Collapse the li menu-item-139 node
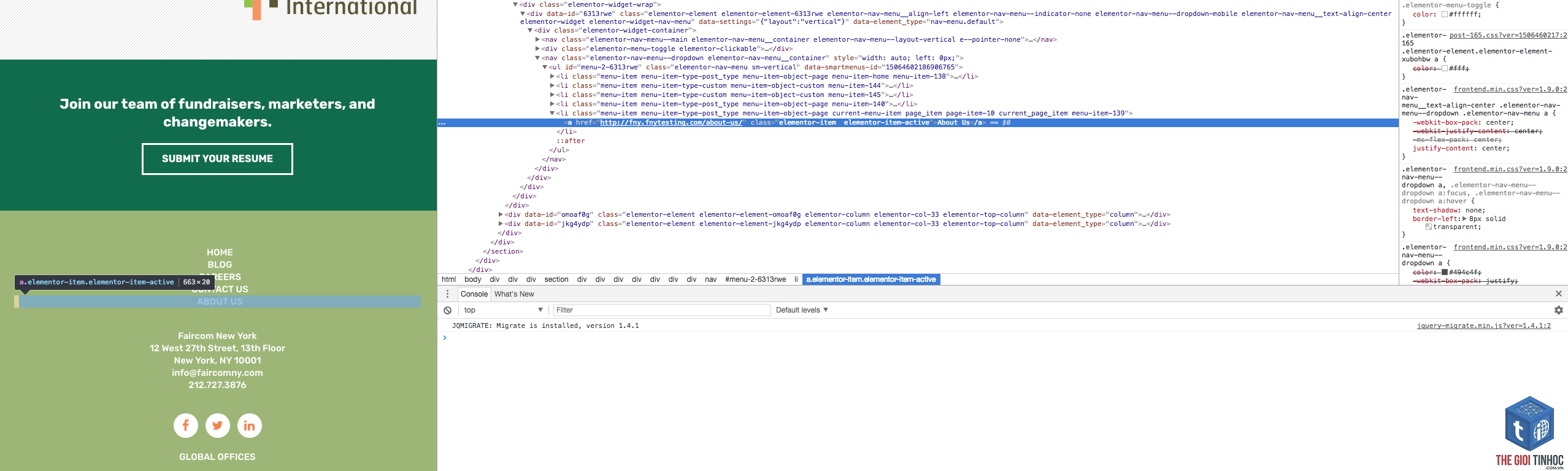 click(x=552, y=113)
